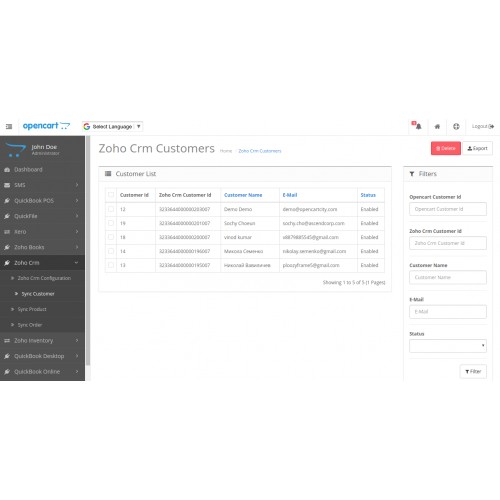Open Sync Product submenu item

[42, 309]
